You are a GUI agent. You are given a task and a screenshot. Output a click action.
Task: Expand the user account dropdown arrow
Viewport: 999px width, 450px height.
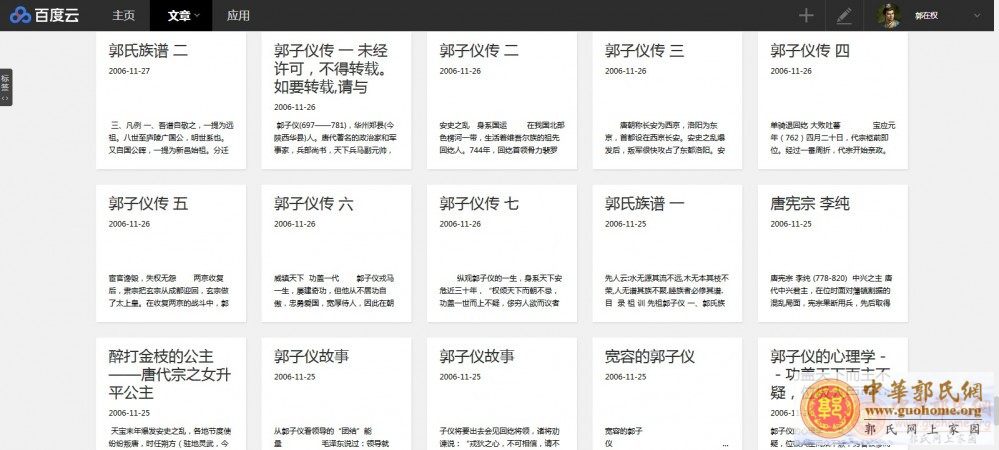tap(977, 15)
